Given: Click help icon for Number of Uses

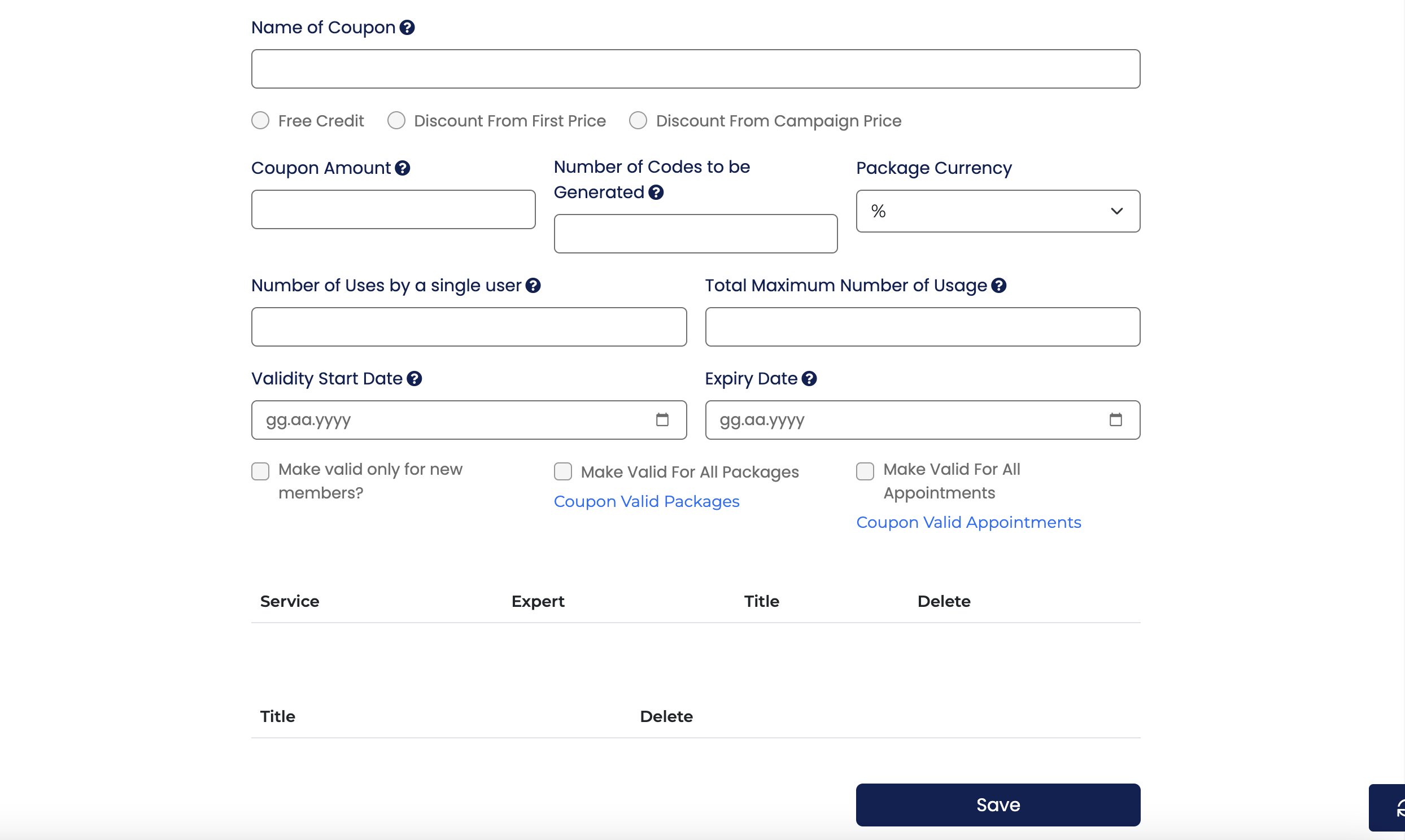Looking at the screenshot, I should click(533, 285).
